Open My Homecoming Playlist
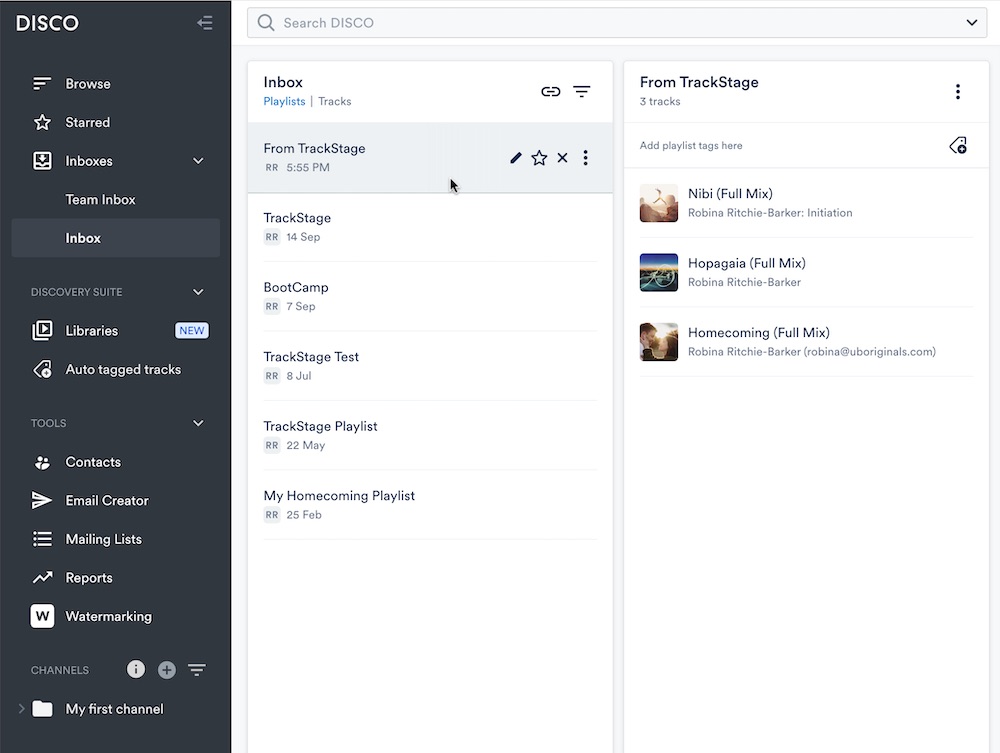Screen dimensions: 1000x753 [x=430, y=505]
